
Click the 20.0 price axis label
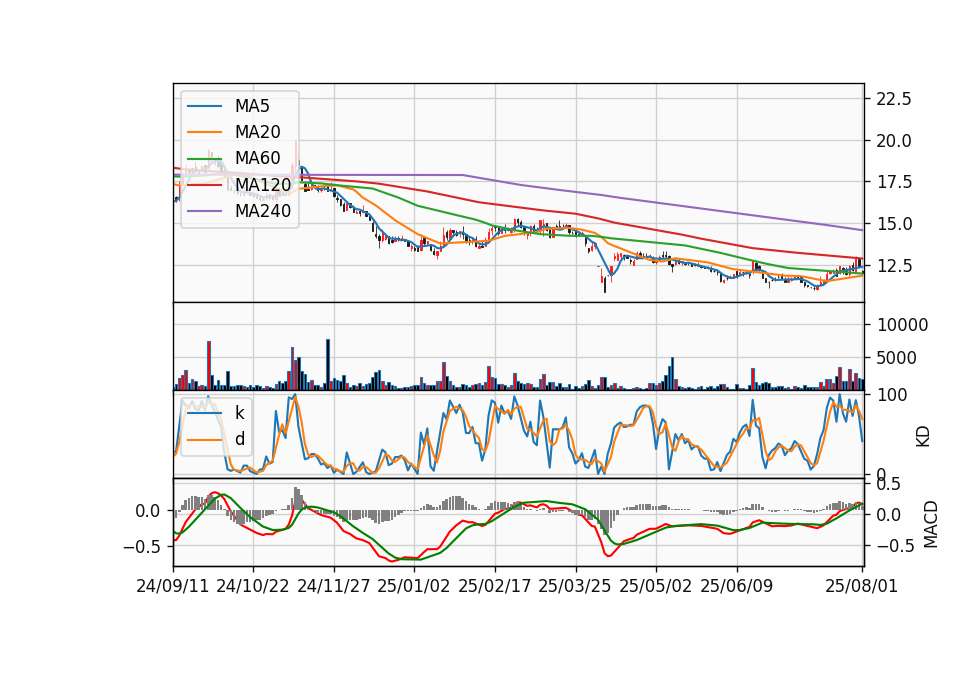(x=894, y=141)
